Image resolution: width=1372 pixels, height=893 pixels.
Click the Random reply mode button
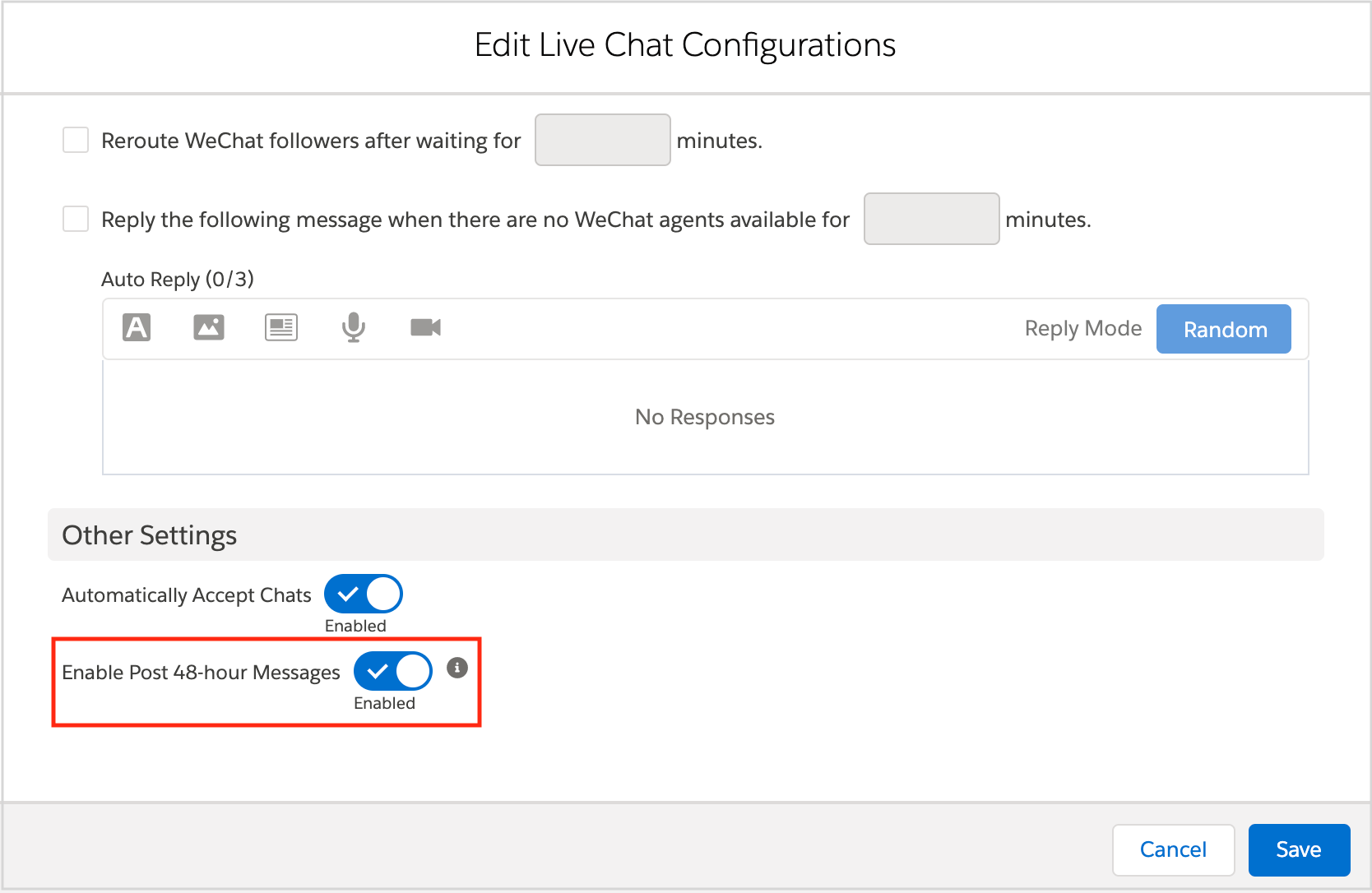(1223, 329)
